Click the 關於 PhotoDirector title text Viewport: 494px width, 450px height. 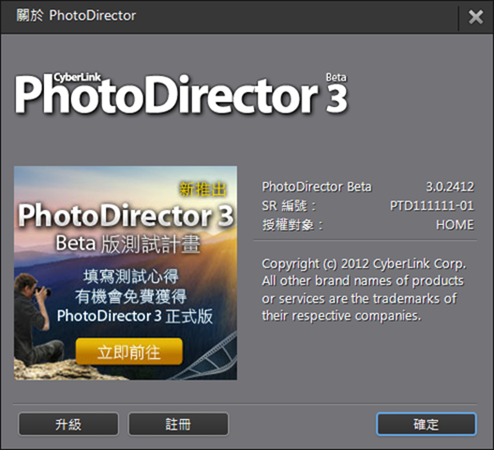click(x=76, y=16)
